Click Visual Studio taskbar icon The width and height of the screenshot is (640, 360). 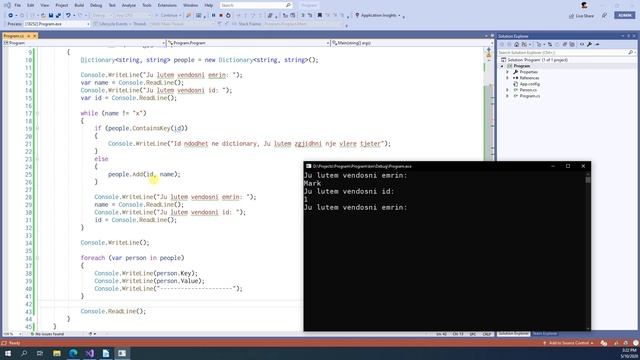[x=89, y=353]
